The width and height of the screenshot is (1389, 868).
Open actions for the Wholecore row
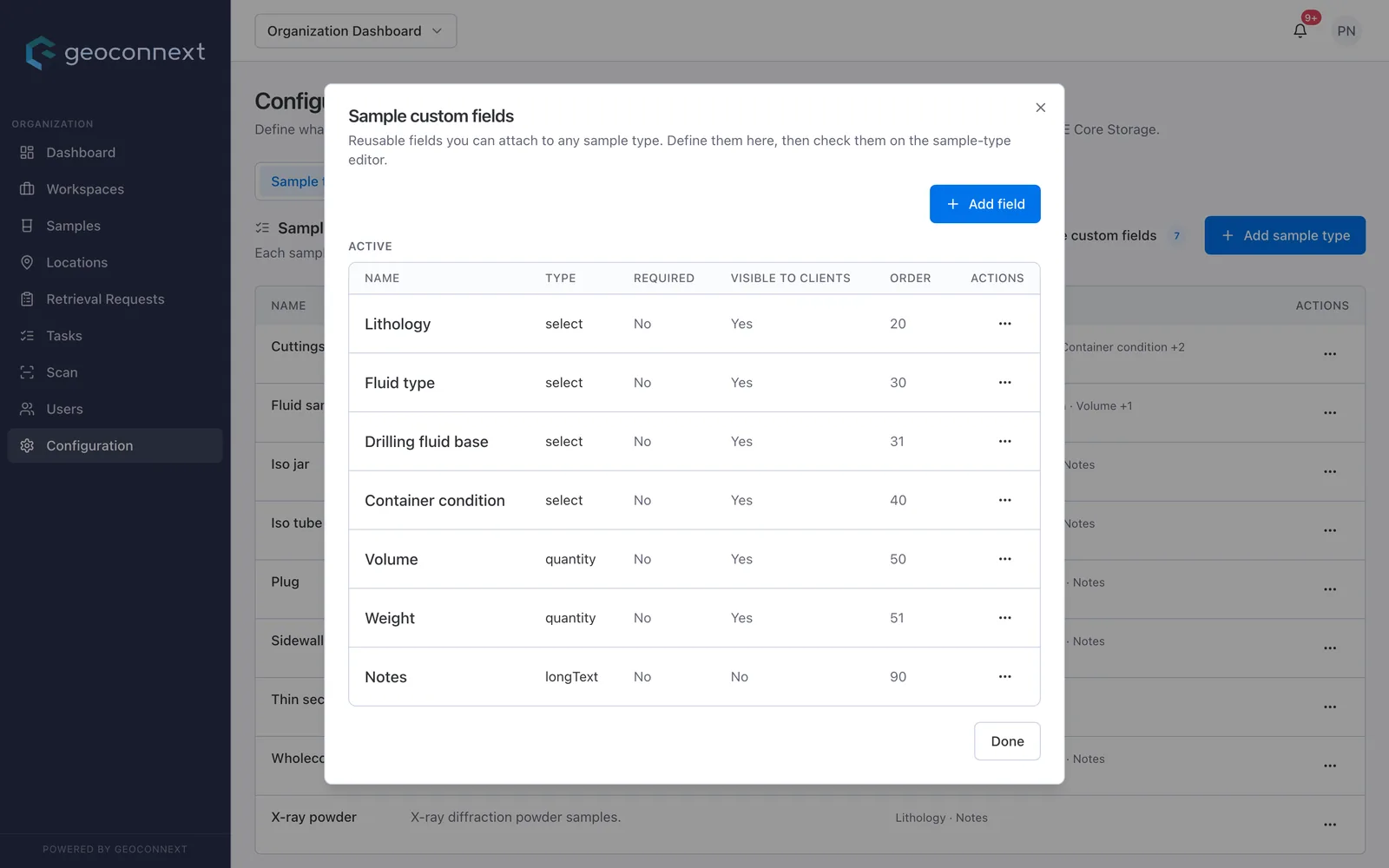pos(1330,766)
